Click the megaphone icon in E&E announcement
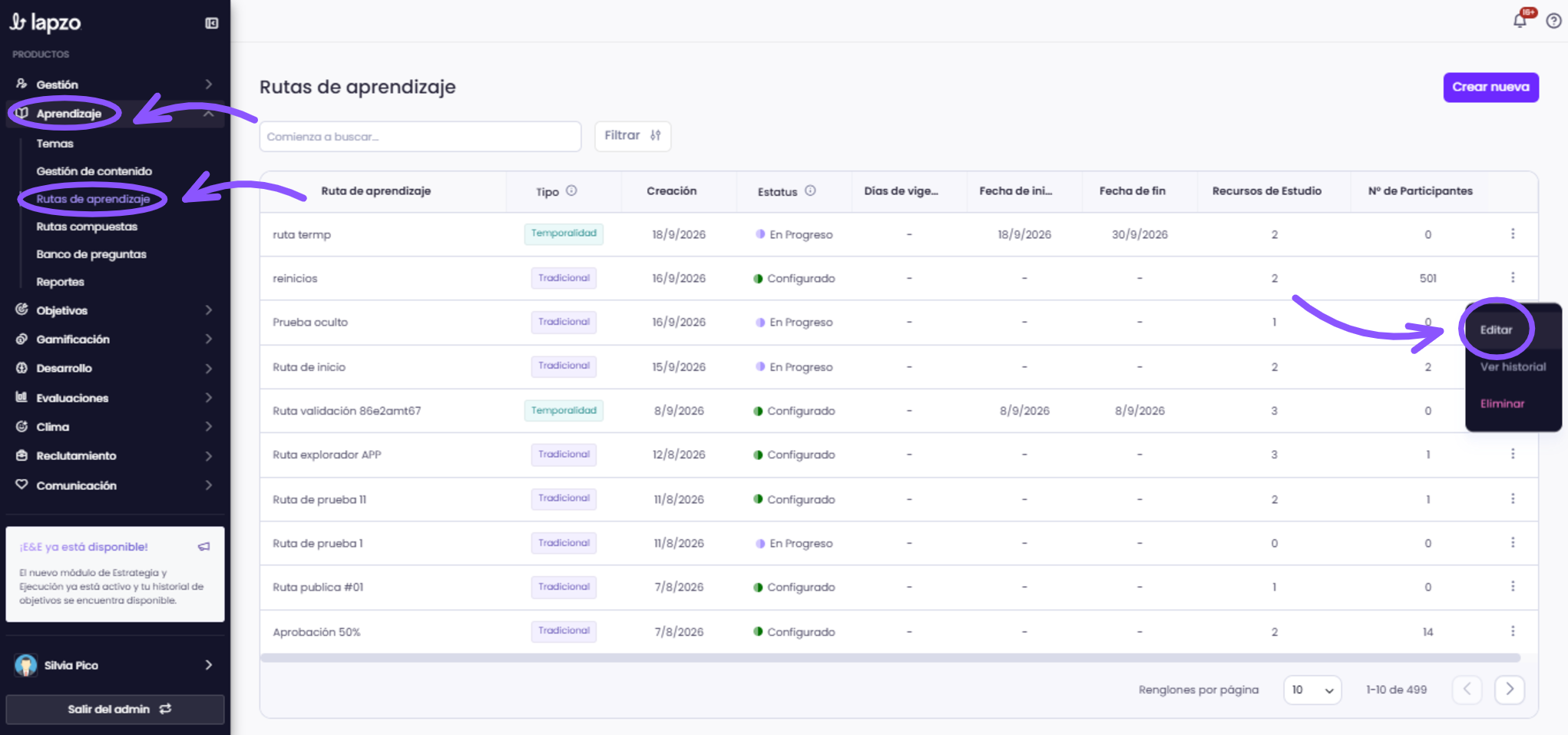This screenshot has width=1568, height=735. (x=203, y=547)
